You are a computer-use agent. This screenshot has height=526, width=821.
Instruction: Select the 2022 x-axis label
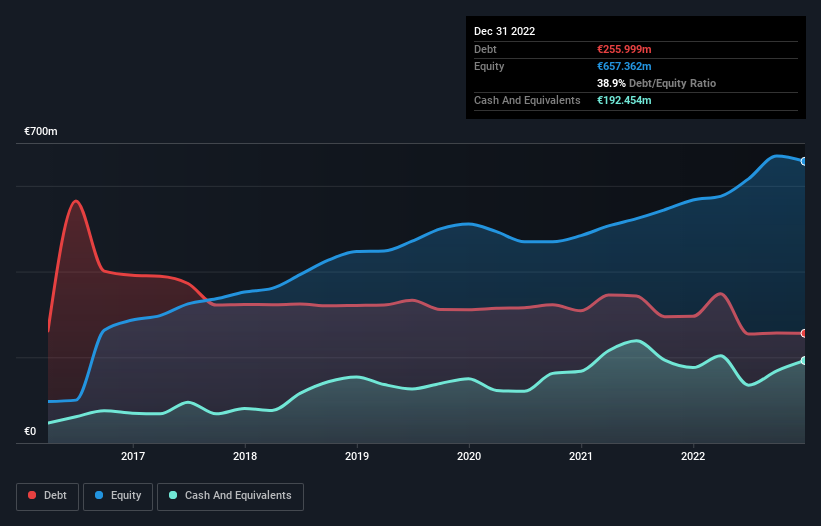pyautogui.click(x=693, y=456)
